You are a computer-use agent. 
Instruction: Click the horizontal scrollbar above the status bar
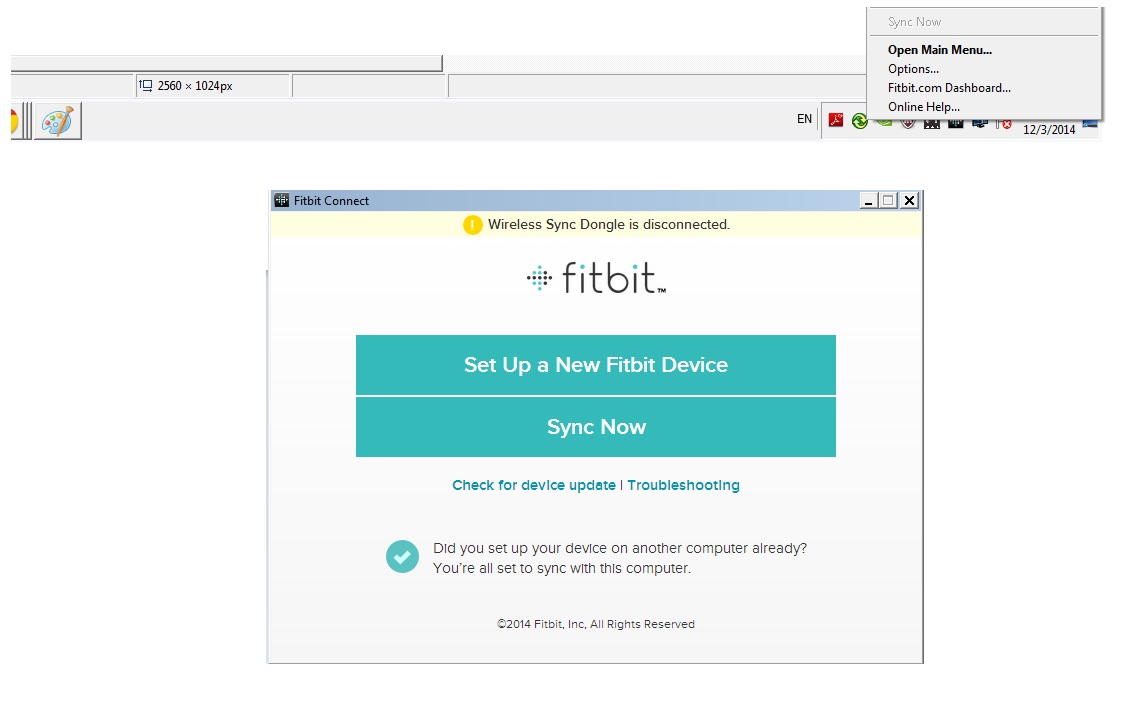[226, 63]
